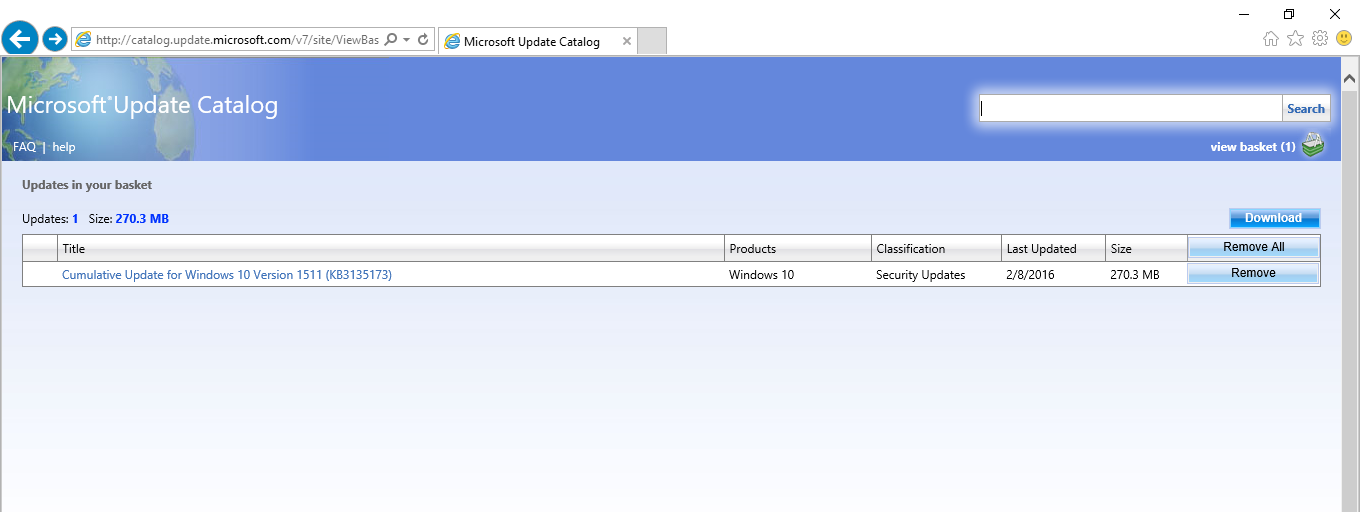Image resolution: width=1360 pixels, height=512 pixels.
Task: Close the browser window
Action: tap(1335, 14)
